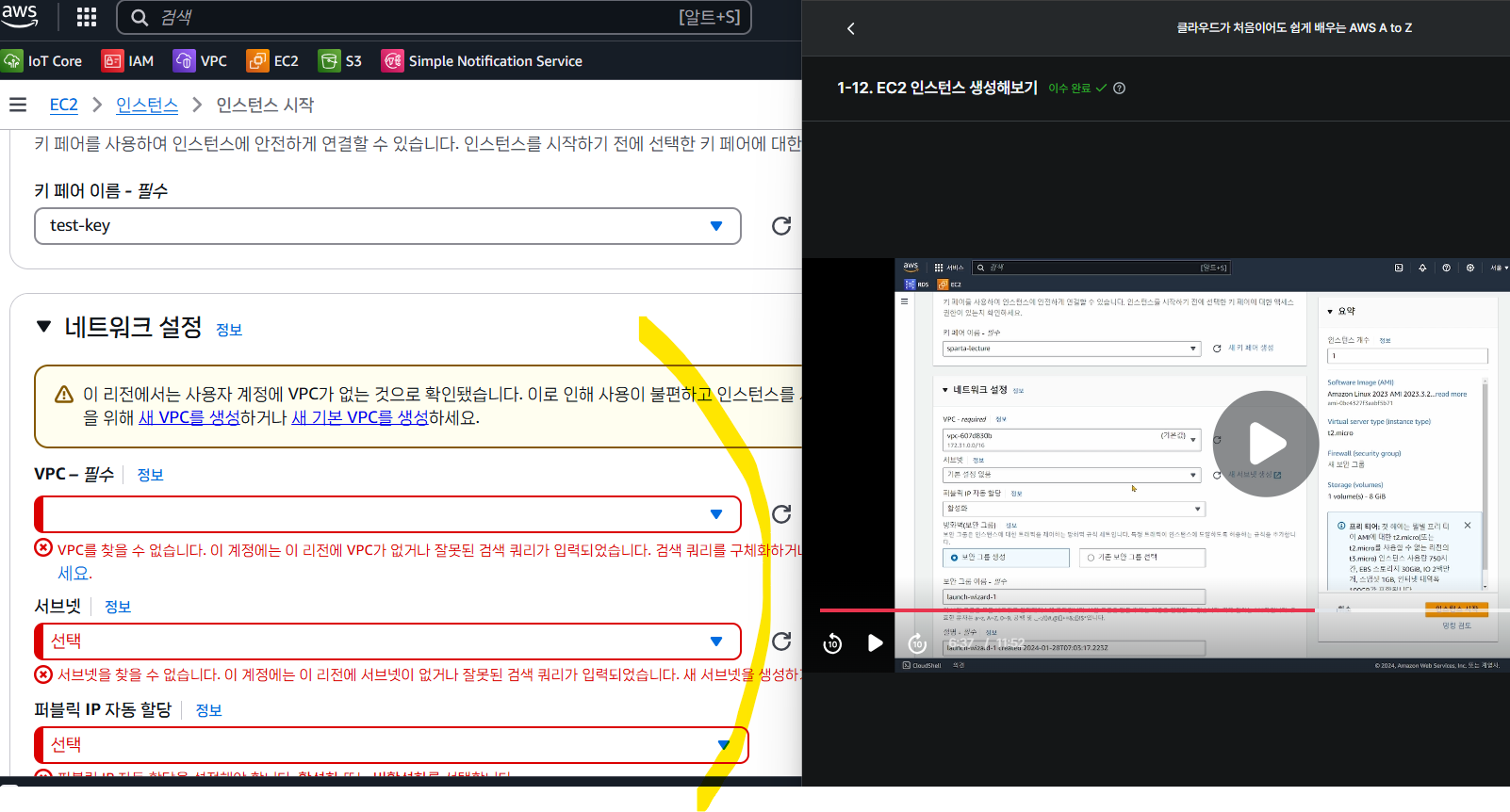Open 정보 link next to 네트워크 설정
The height and width of the screenshot is (812, 1510).
click(x=229, y=330)
